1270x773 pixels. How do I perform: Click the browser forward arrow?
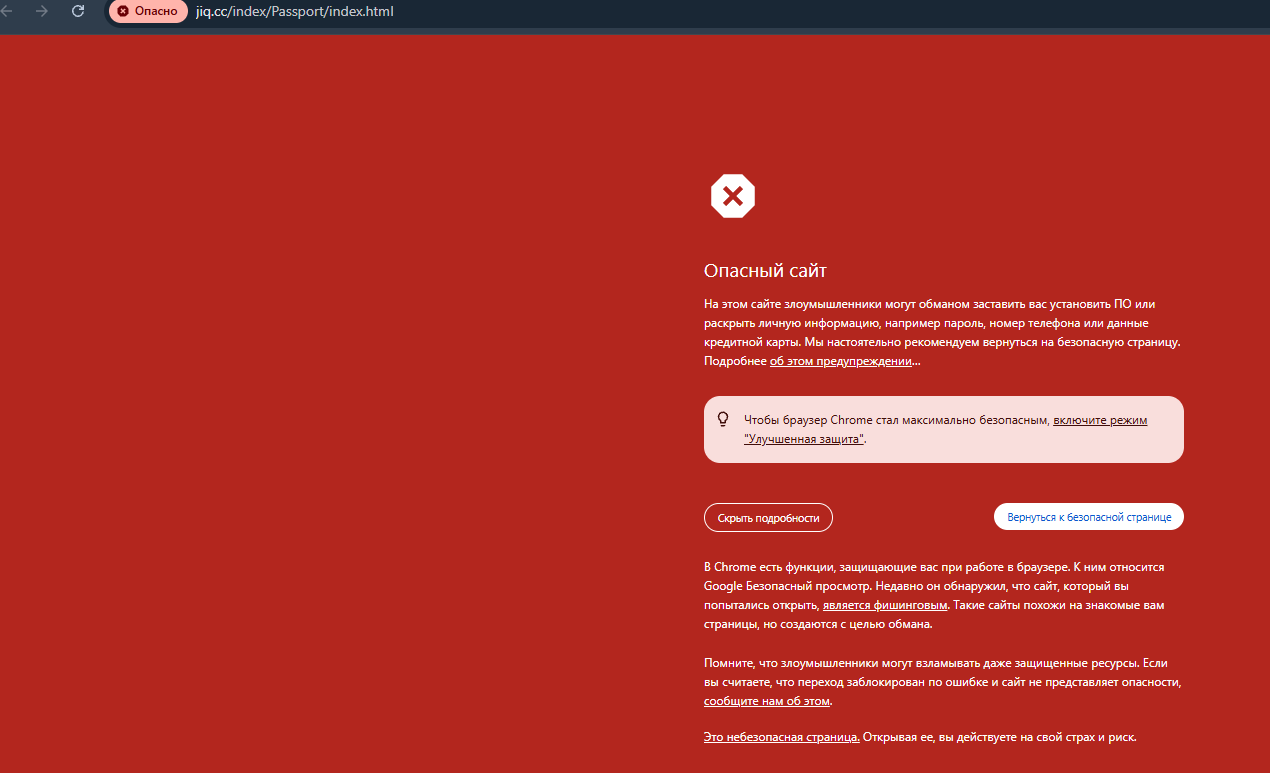point(42,11)
